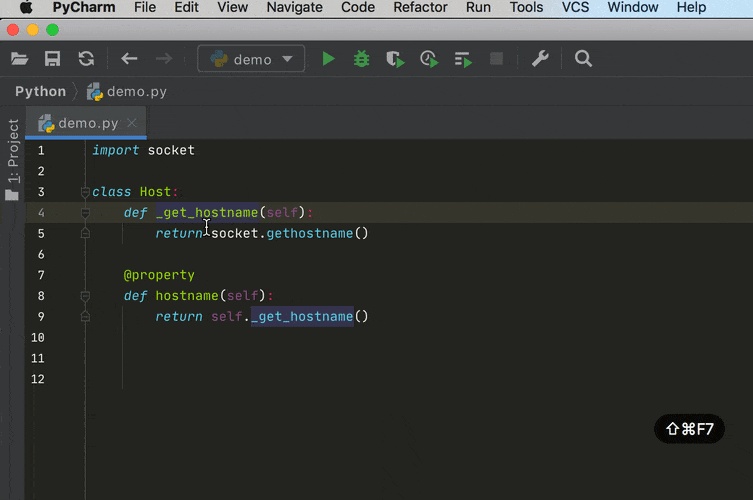This screenshot has width=753, height=500.
Task: Synchronize files with the refresh icon
Action: (86, 59)
